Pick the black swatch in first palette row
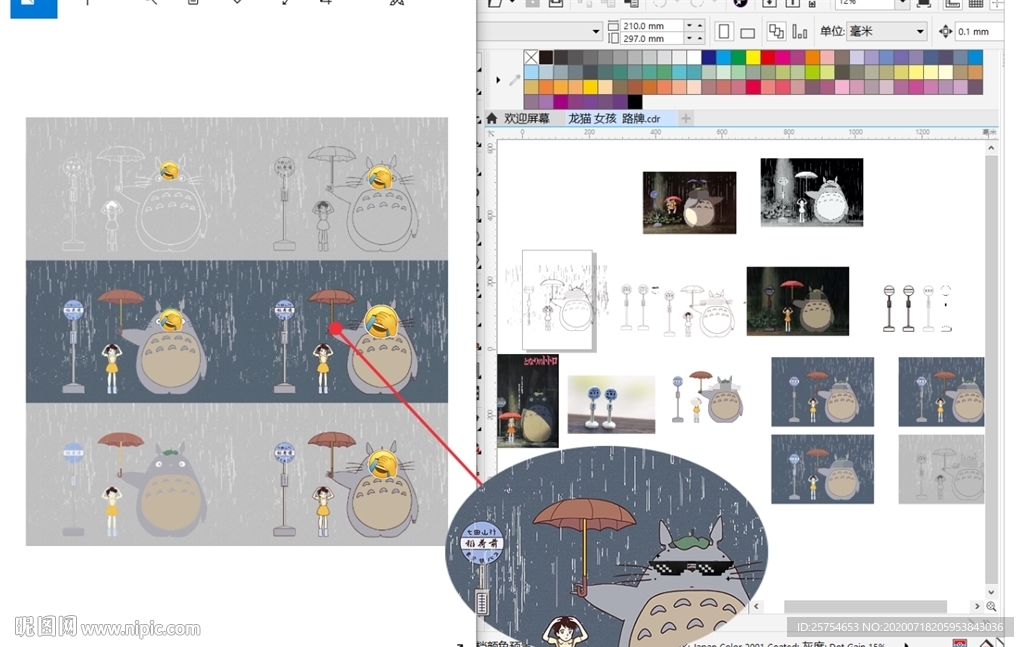1024x647 pixels. point(546,57)
